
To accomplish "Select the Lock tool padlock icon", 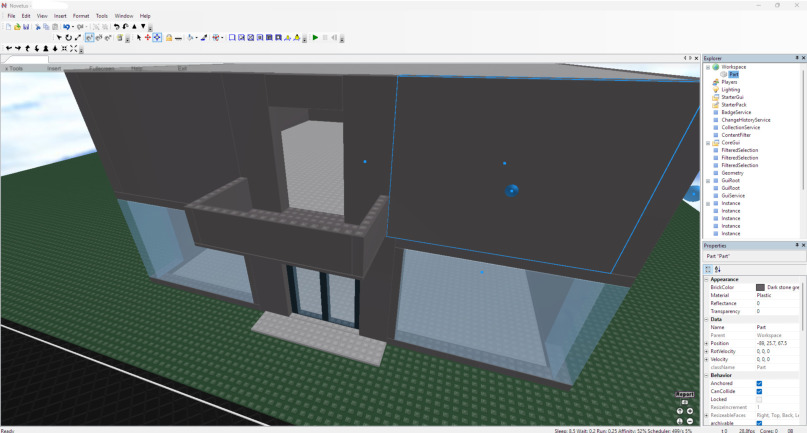I will pos(168,38).
